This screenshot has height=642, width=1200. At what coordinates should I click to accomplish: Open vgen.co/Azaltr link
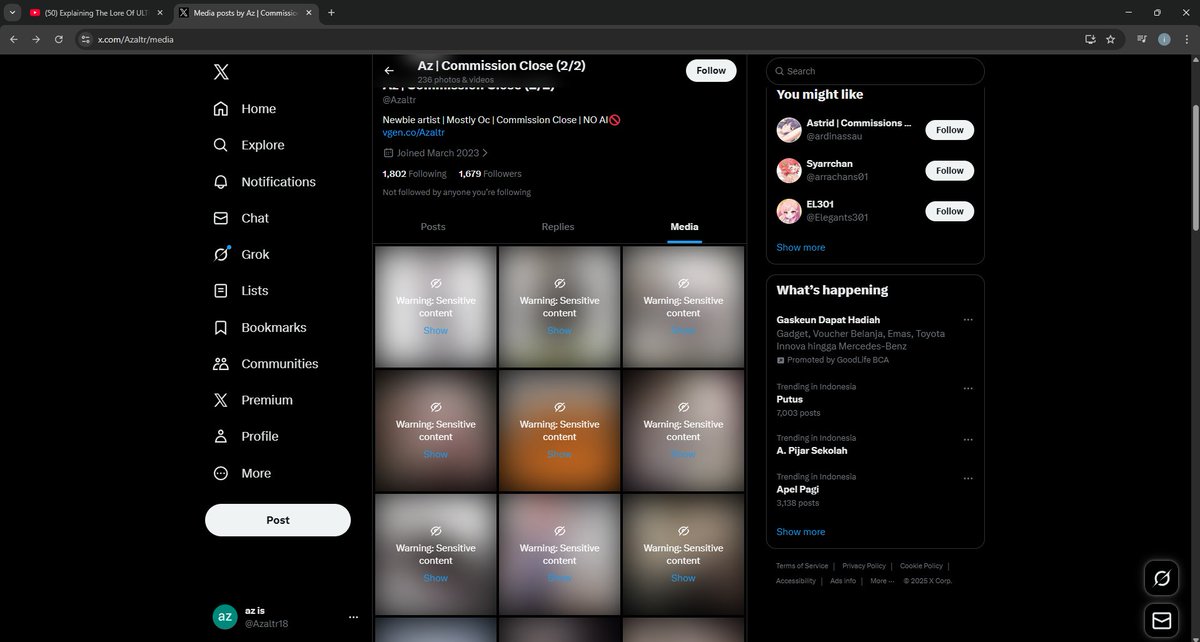tap(413, 132)
